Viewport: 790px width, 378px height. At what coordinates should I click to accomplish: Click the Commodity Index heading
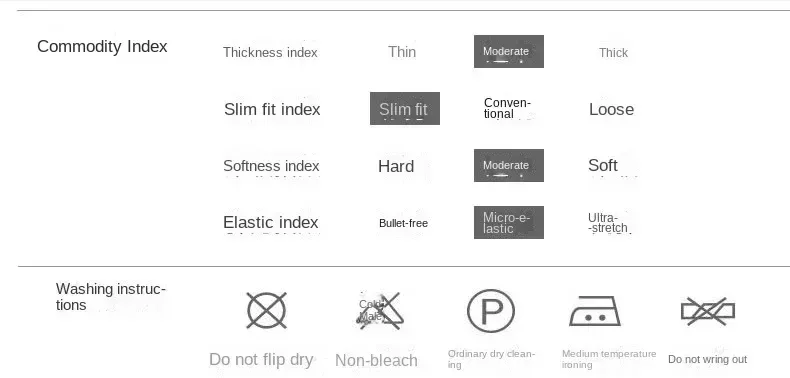pos(102,46)
